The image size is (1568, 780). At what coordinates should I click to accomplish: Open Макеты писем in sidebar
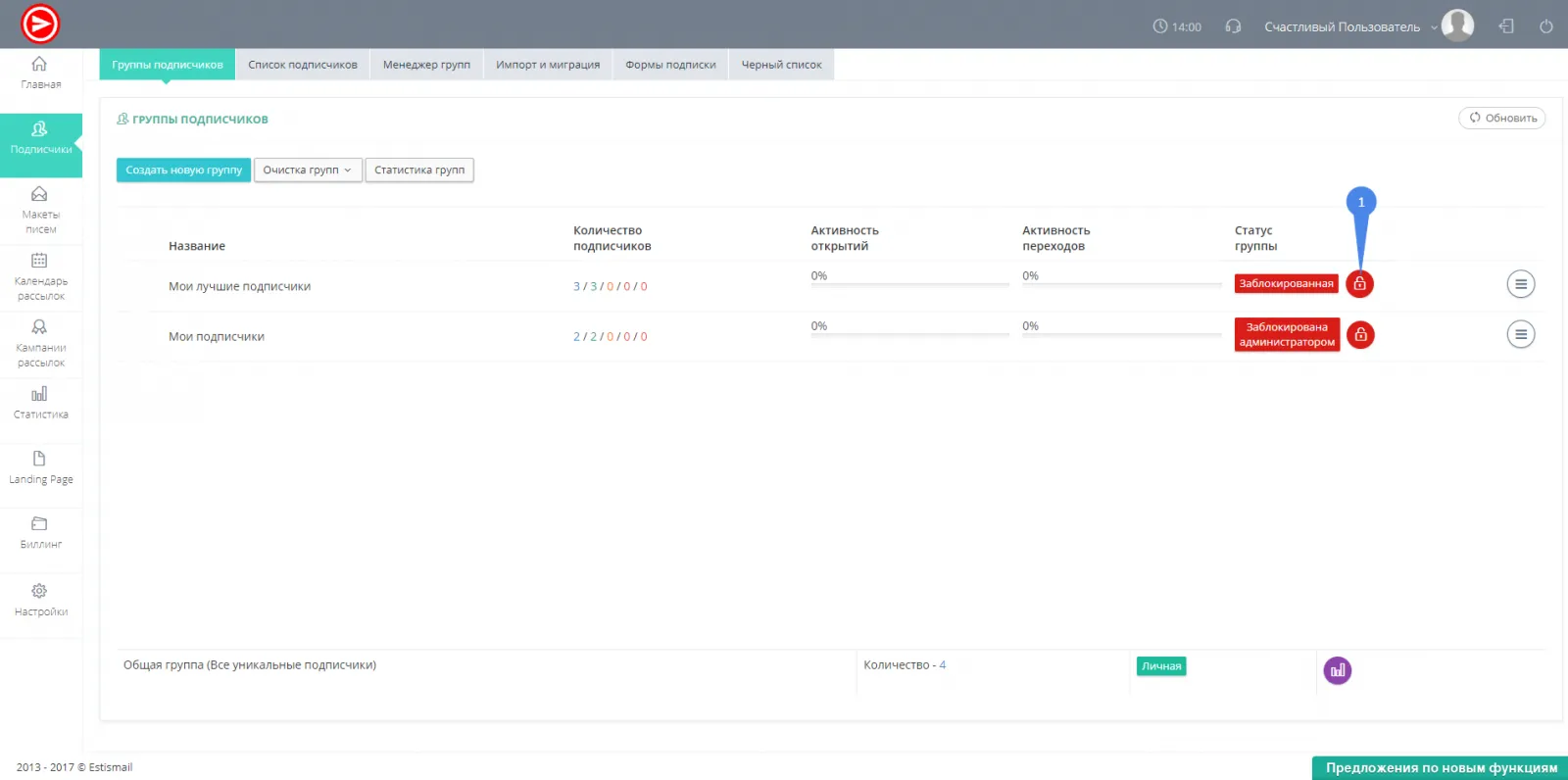(x=40, y=209)
